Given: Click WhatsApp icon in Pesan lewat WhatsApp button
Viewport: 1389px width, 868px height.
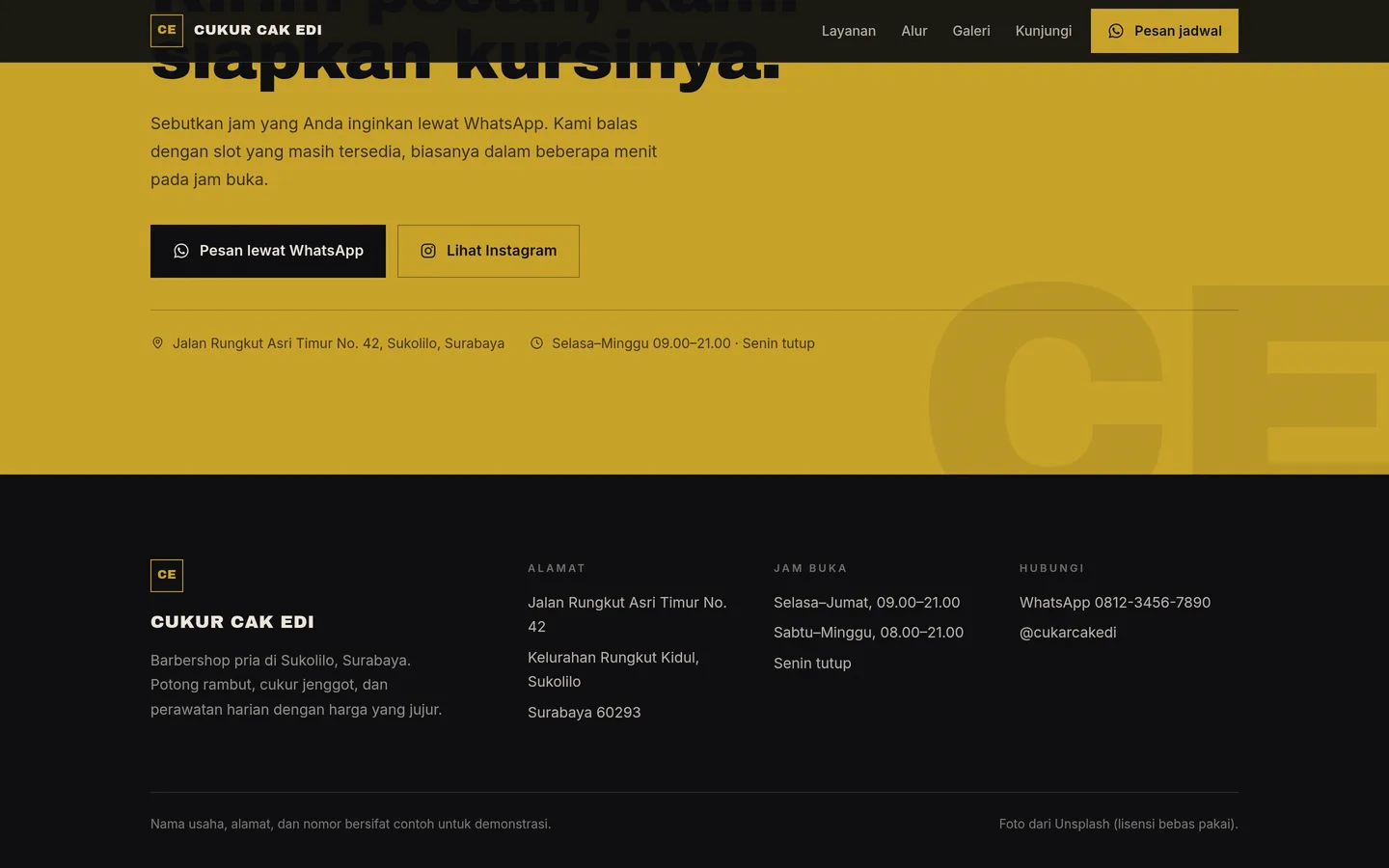Looking at the screenshot, I should click(x=181, y=251).
